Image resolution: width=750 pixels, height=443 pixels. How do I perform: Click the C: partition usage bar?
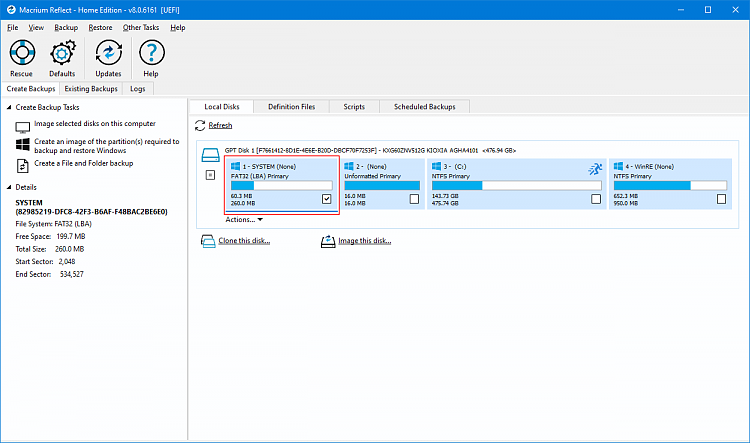pyautogui.click(x=517, y=186)
